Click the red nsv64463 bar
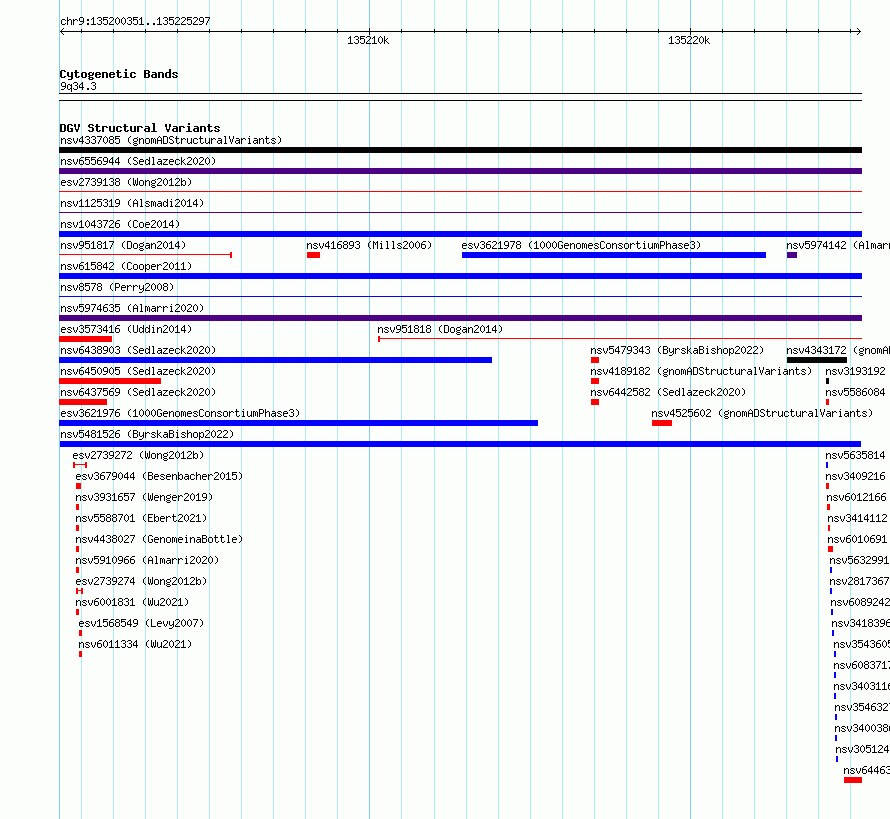This screenshot has width=890, height=819. tap(853, 780)
